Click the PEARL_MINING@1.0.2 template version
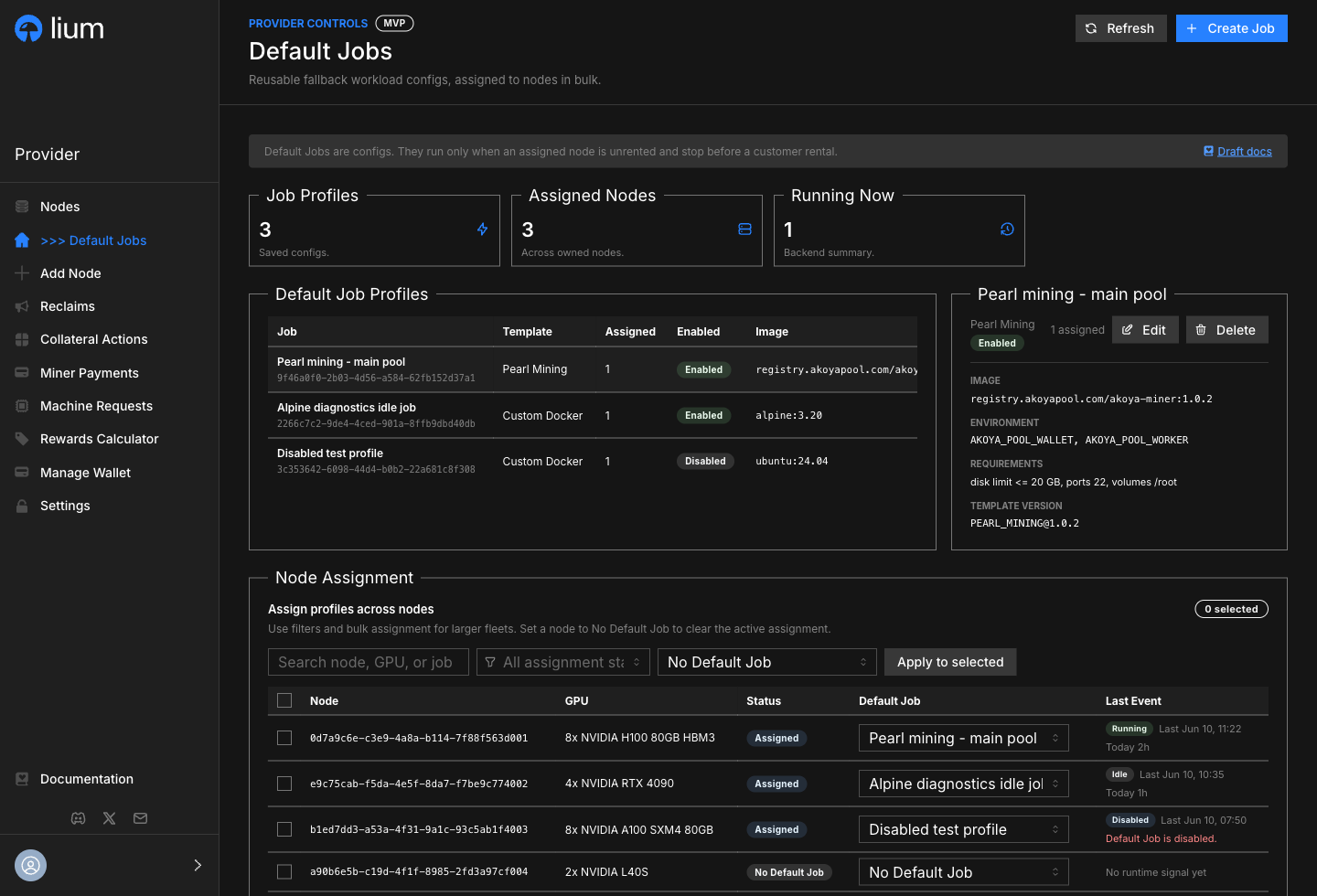Viewport: 1317px width, 896px height. point(1024,523)
